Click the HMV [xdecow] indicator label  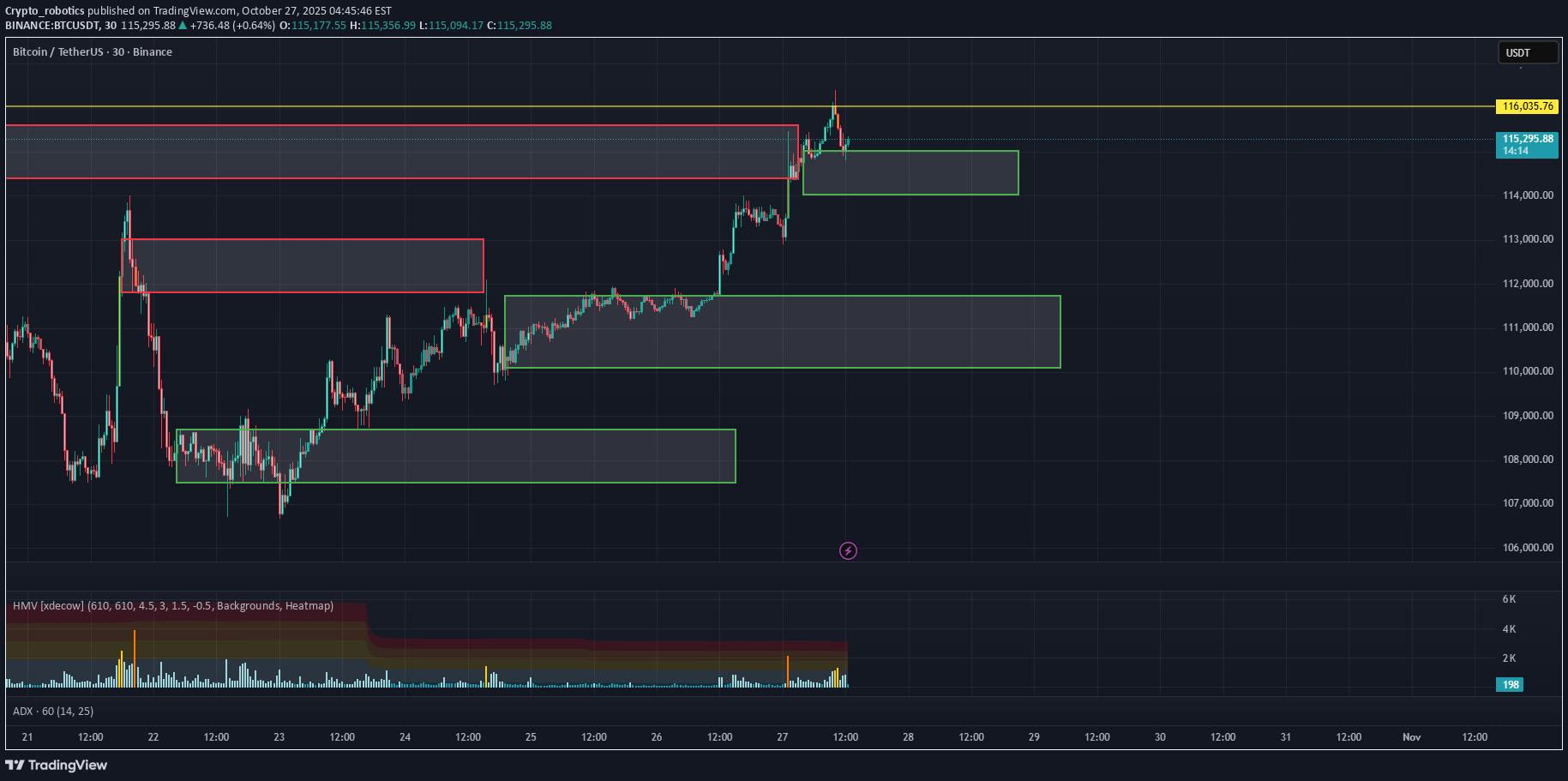click(x=173, y=606)
